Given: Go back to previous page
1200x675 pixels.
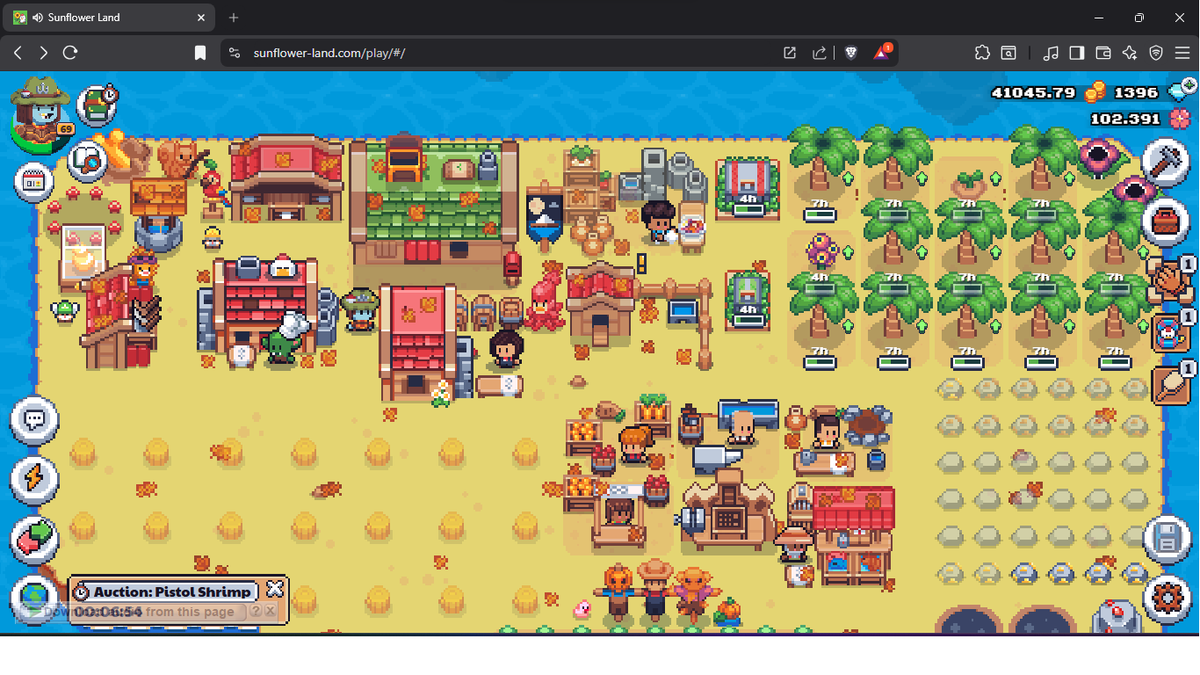Looking at the screenshot, I should click(18, 53).
